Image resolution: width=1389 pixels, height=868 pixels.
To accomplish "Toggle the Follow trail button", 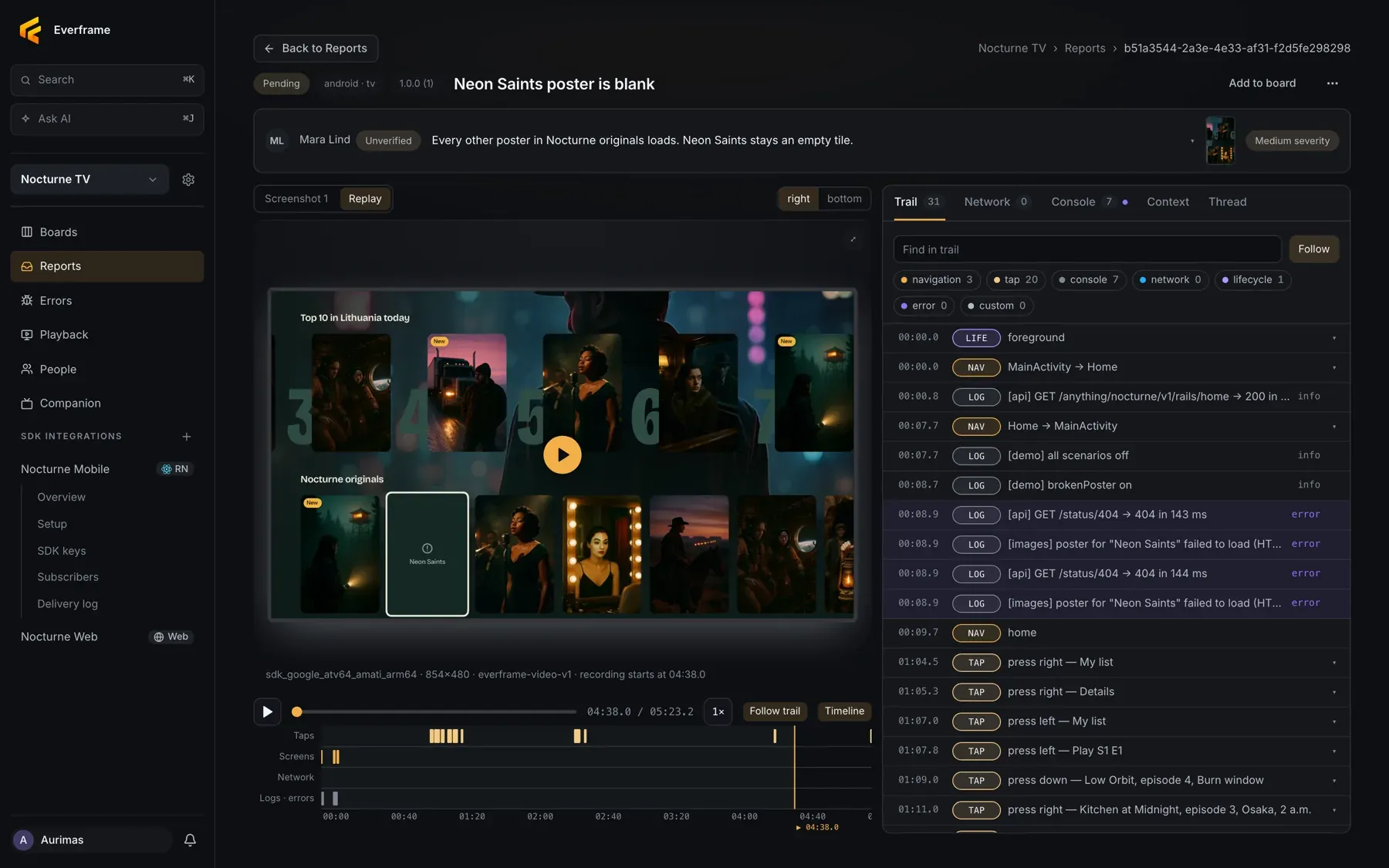I will [775, 711].
